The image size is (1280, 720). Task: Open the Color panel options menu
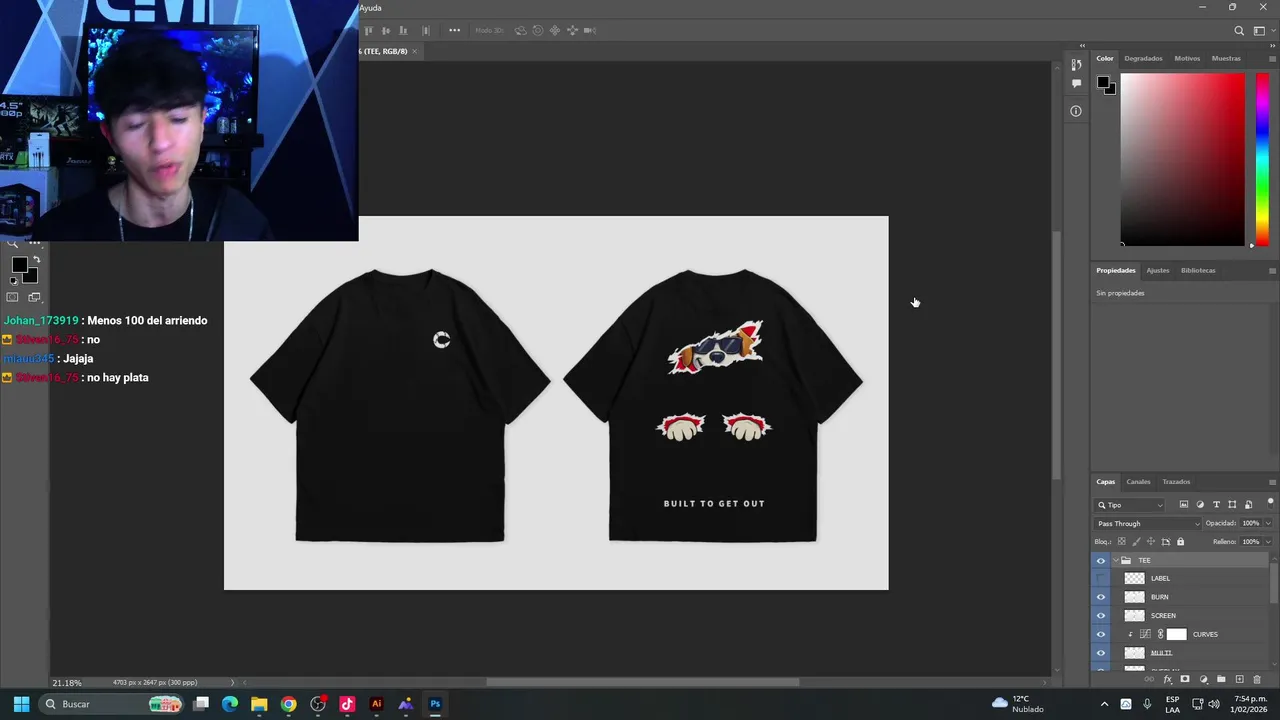1272,58
